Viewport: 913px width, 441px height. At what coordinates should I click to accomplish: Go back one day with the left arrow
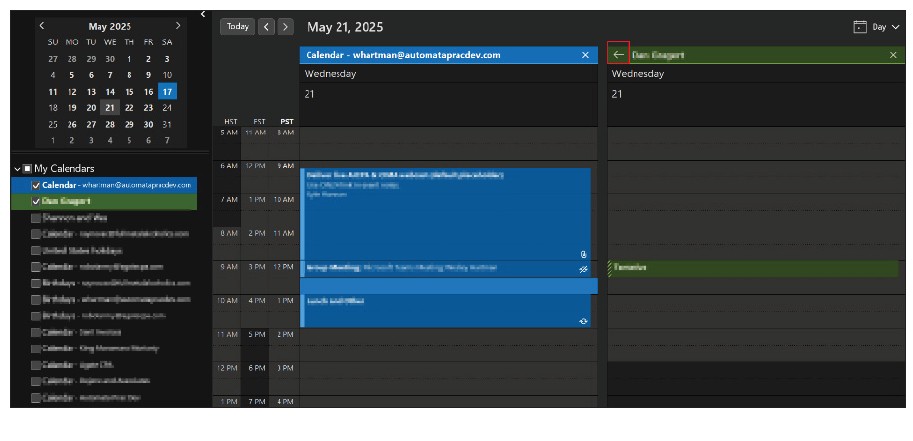point(266,27)
